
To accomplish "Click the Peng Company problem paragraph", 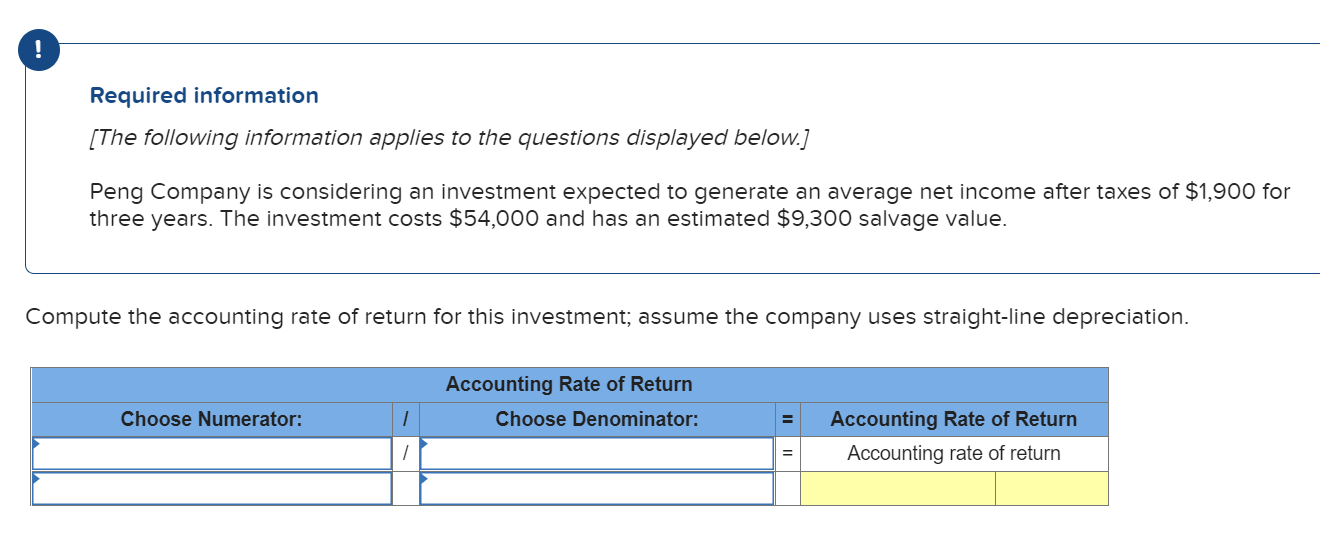I will [689, 205].
